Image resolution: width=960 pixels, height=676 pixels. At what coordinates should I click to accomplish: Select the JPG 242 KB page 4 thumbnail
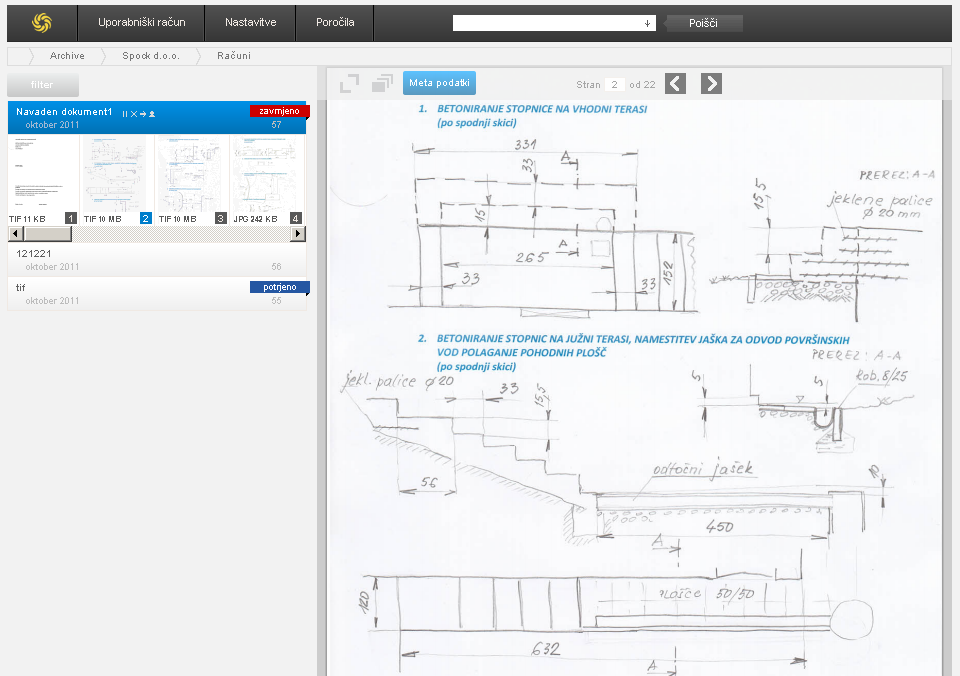[267, 177]
